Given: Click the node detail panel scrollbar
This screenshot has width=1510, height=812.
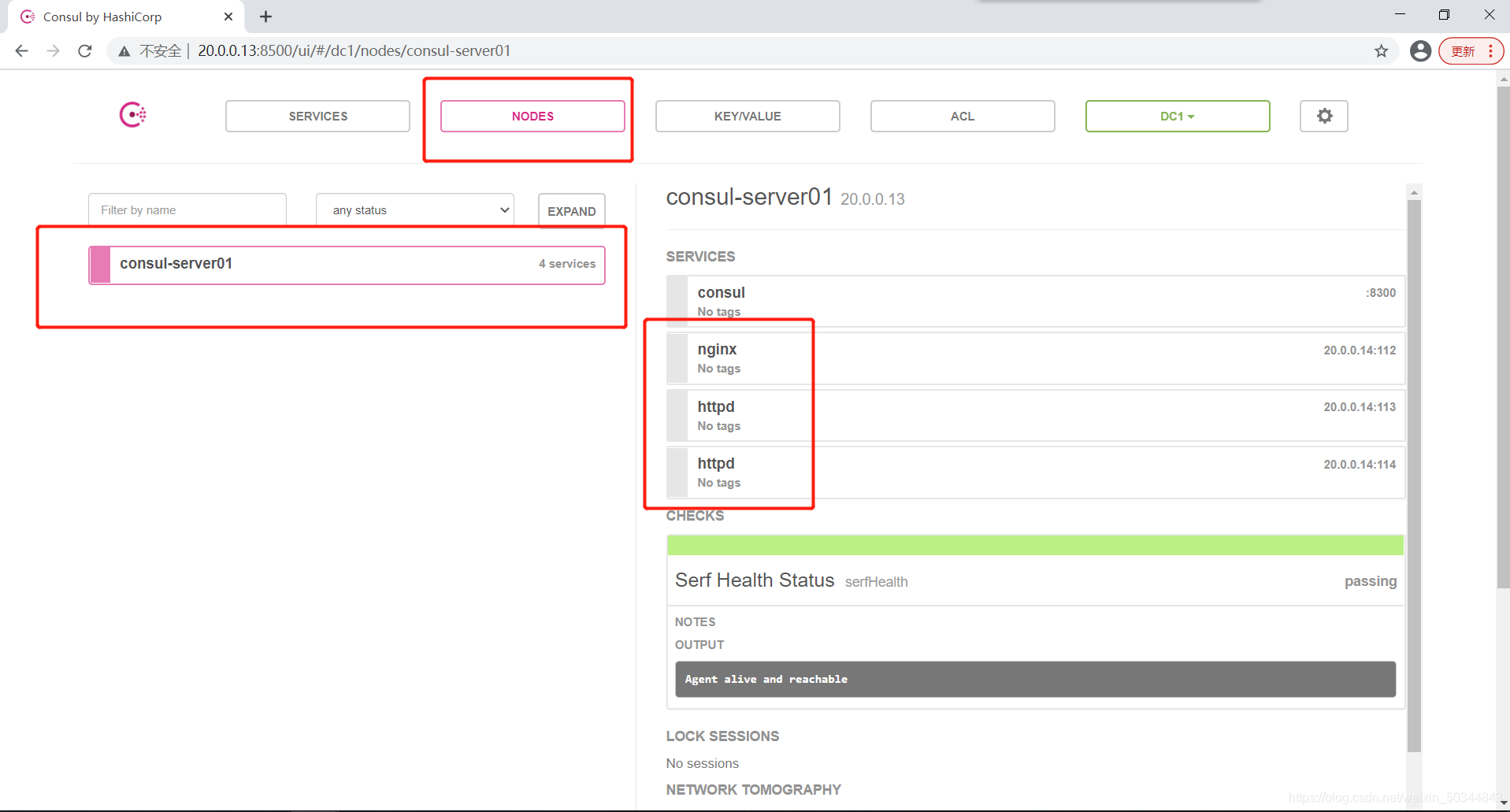Looking at the screenshot, I should pyautogui.click(x=1414, y=476).
